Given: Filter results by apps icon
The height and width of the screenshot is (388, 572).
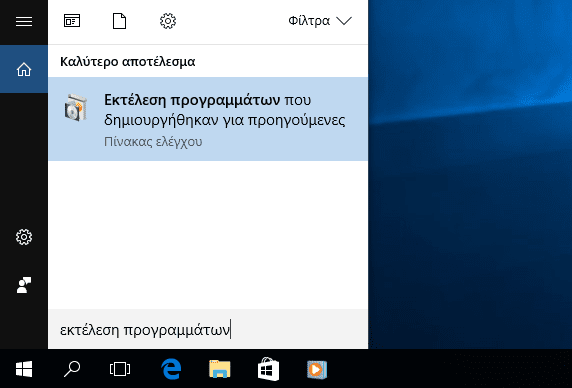Looking at the screenshot, I should point(72,21).
